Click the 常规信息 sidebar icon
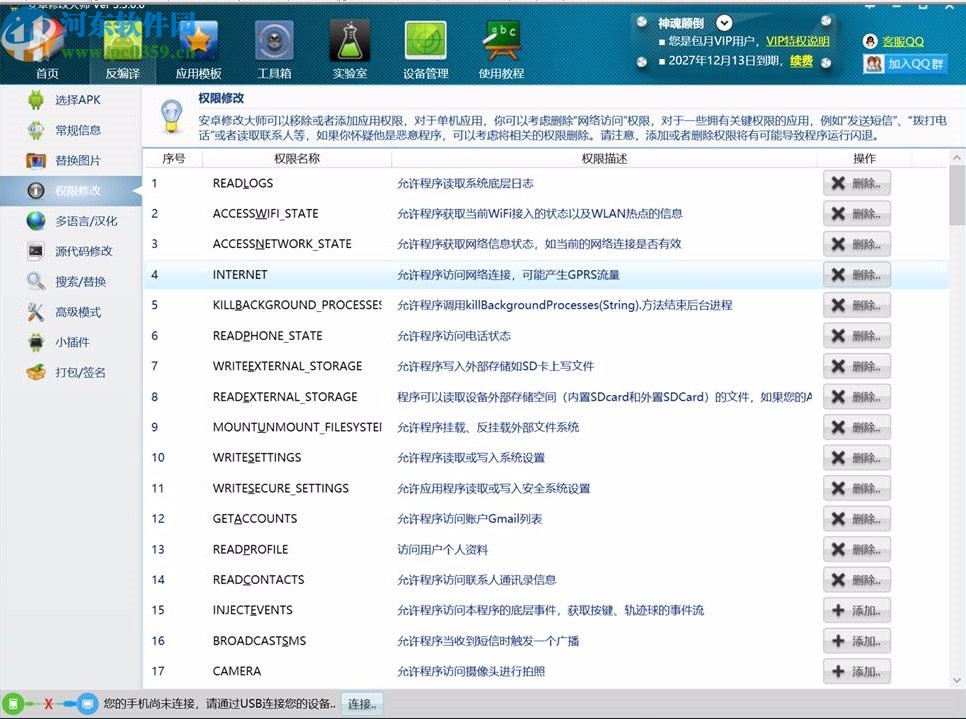The height and width of the screenshot is (719, 966). (36, 130)
